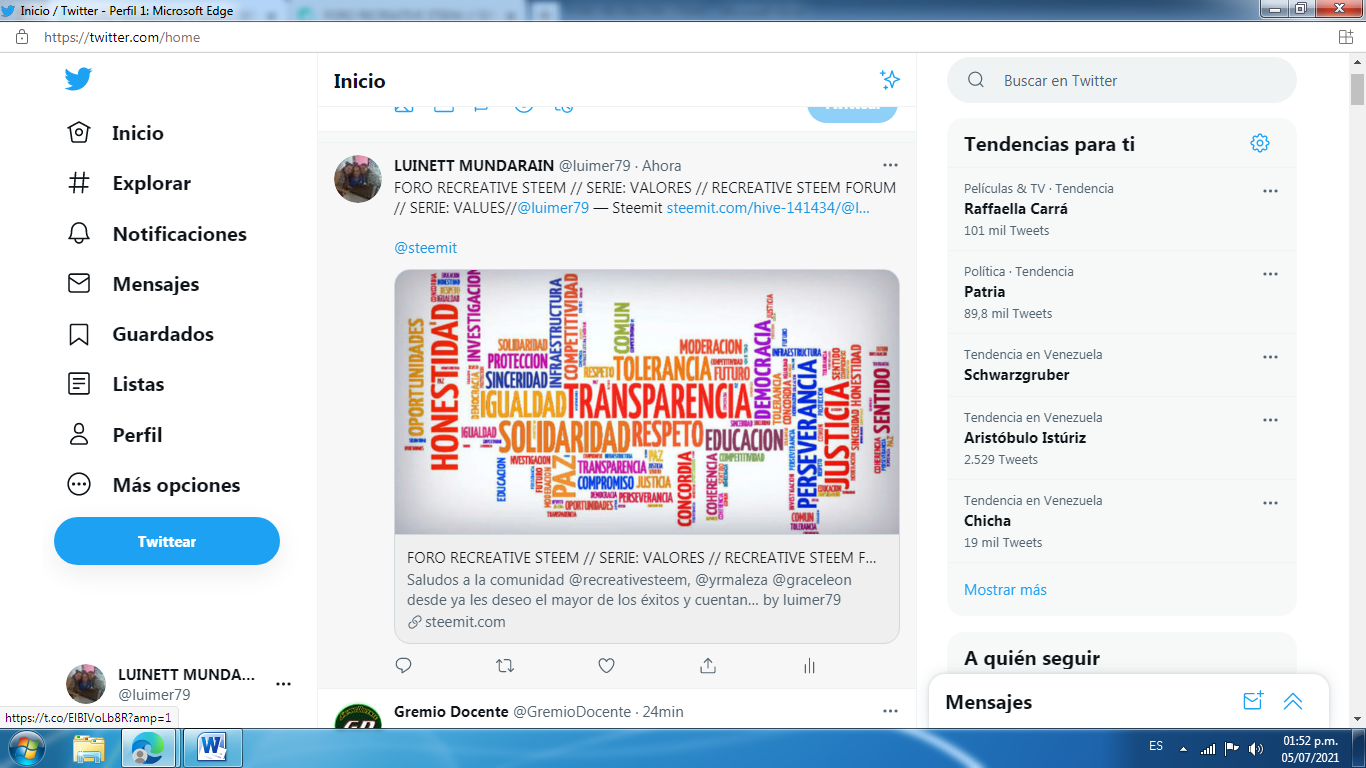Viewport: 1366px width, 768px height.
Task: Open the values word cloud image
Action: [647, 402]
